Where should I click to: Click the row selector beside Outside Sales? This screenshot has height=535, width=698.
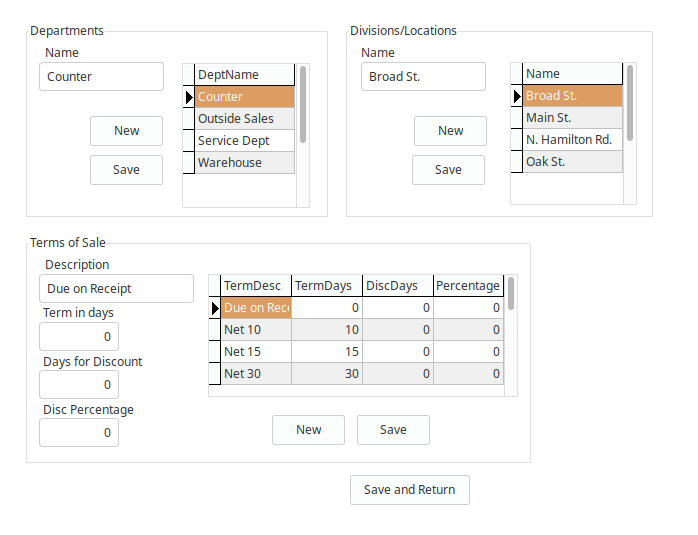coord(189,118)
